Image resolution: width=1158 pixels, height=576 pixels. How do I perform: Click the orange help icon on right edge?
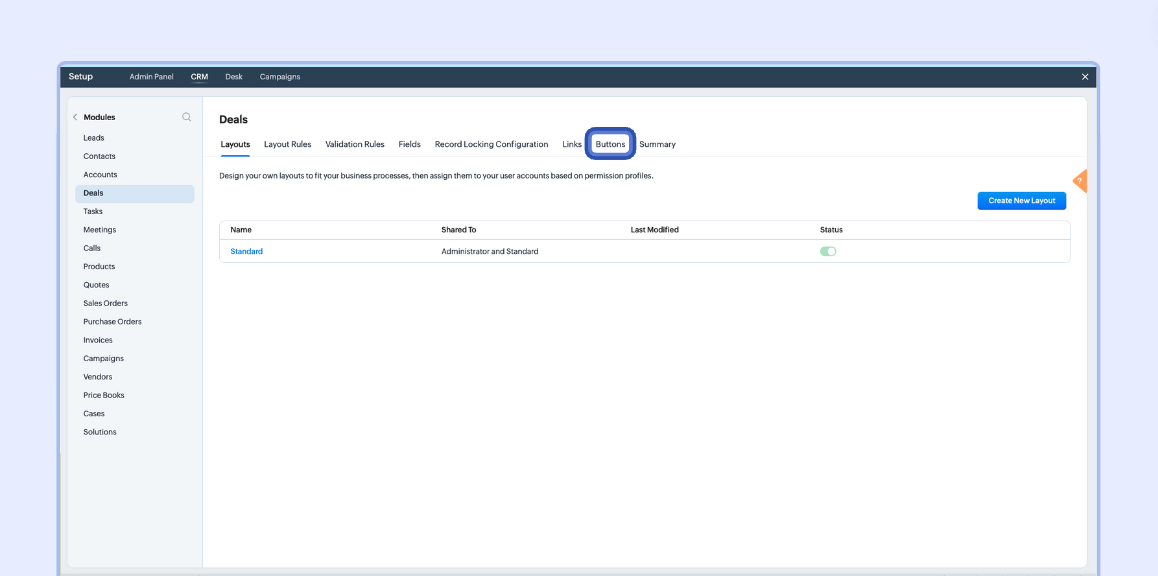point(1080,181)
